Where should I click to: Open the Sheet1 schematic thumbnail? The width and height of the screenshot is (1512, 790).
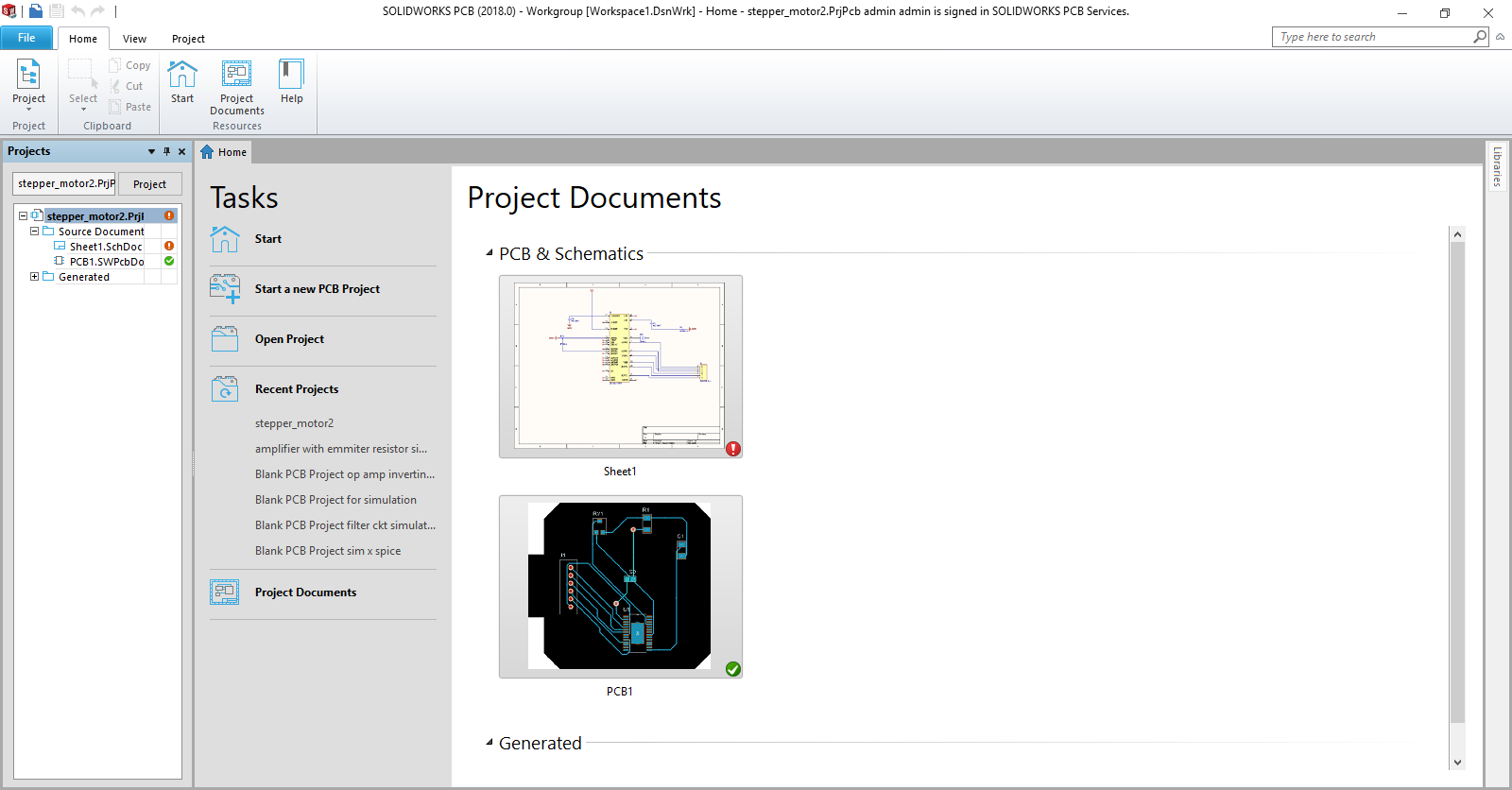[x=621, y=367]
